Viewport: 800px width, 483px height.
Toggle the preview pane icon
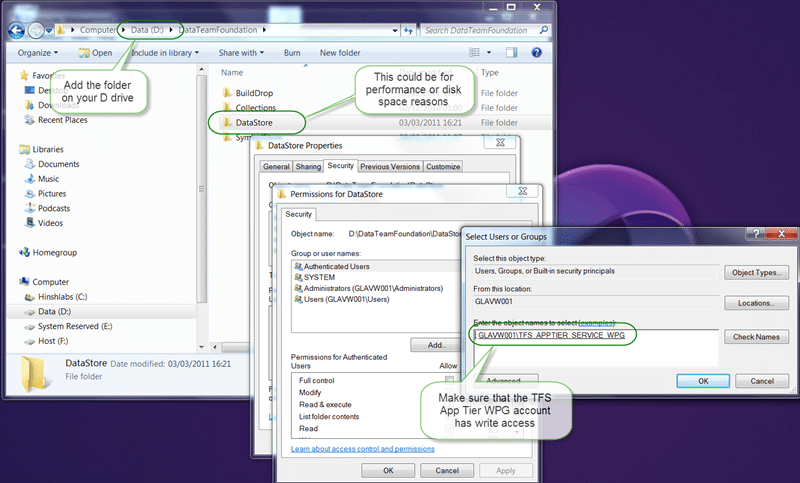tap(512, 52)
